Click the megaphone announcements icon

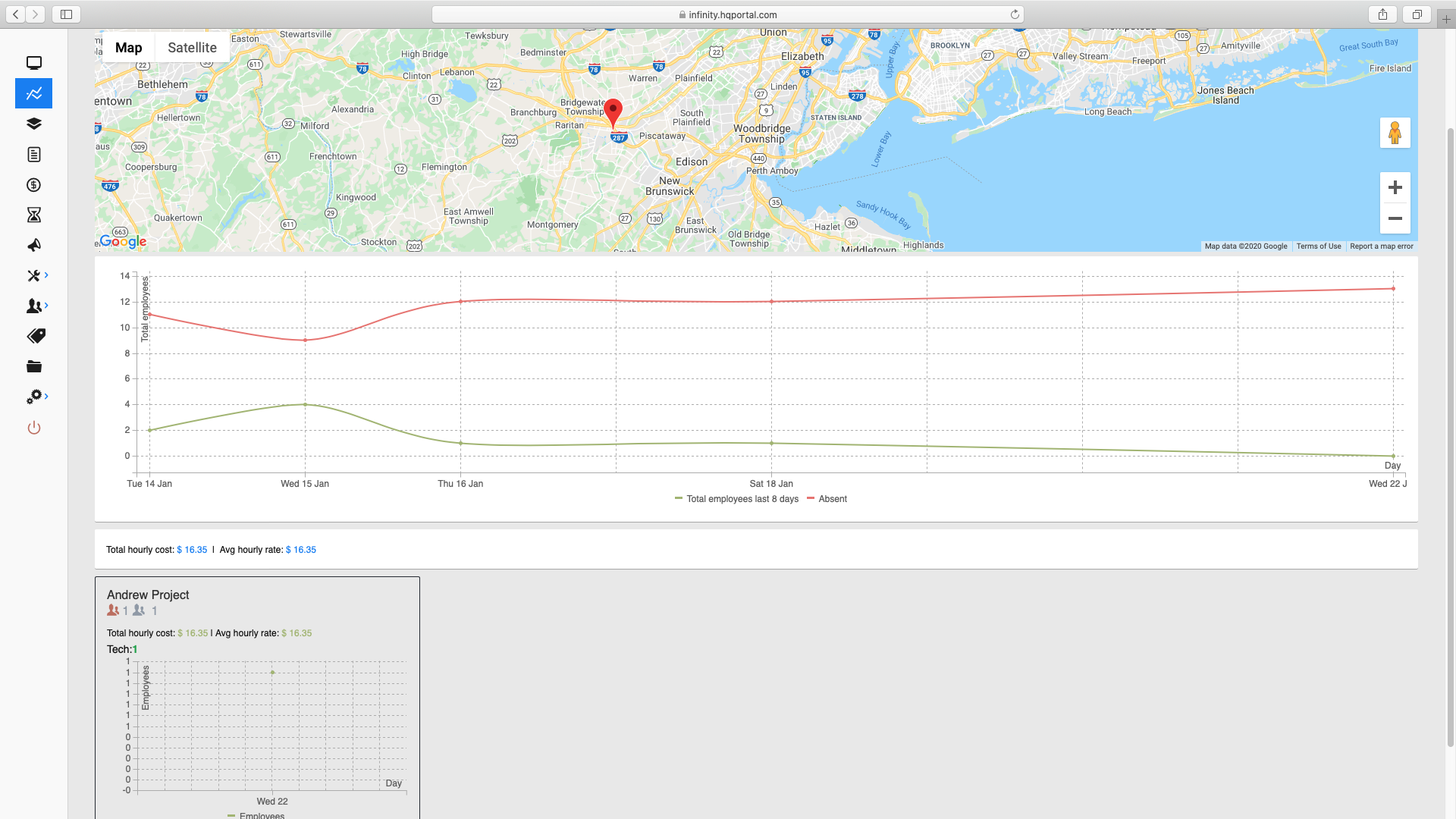point(34,245)
